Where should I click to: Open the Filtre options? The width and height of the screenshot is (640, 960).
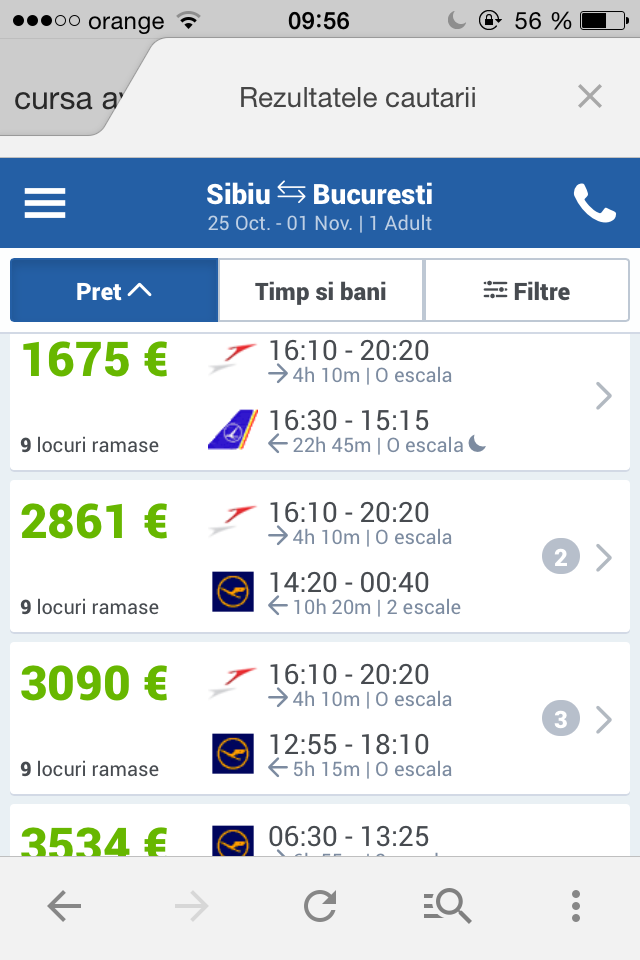pyautogui.click(x=526, y=291)
